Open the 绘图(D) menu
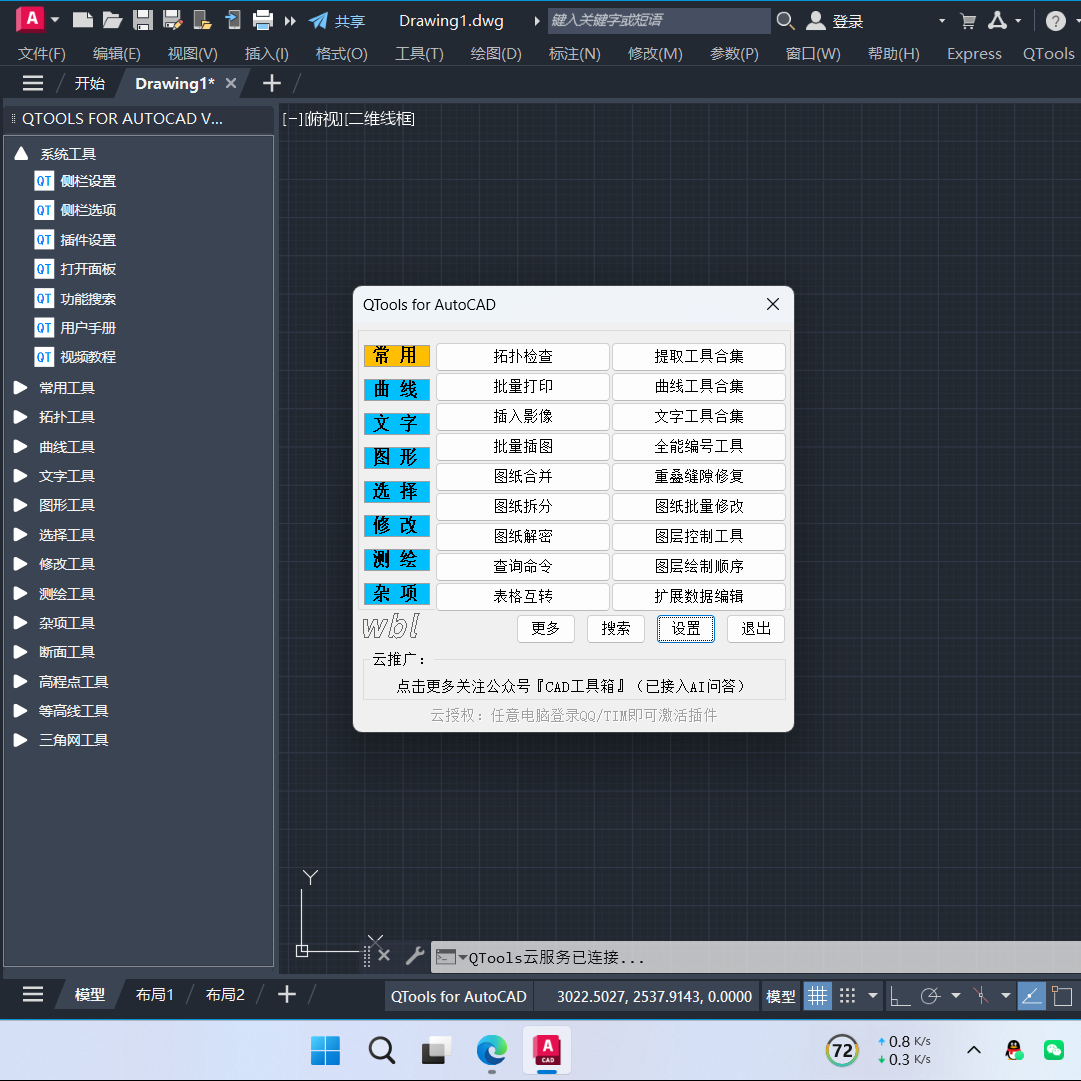 (496, 54)
